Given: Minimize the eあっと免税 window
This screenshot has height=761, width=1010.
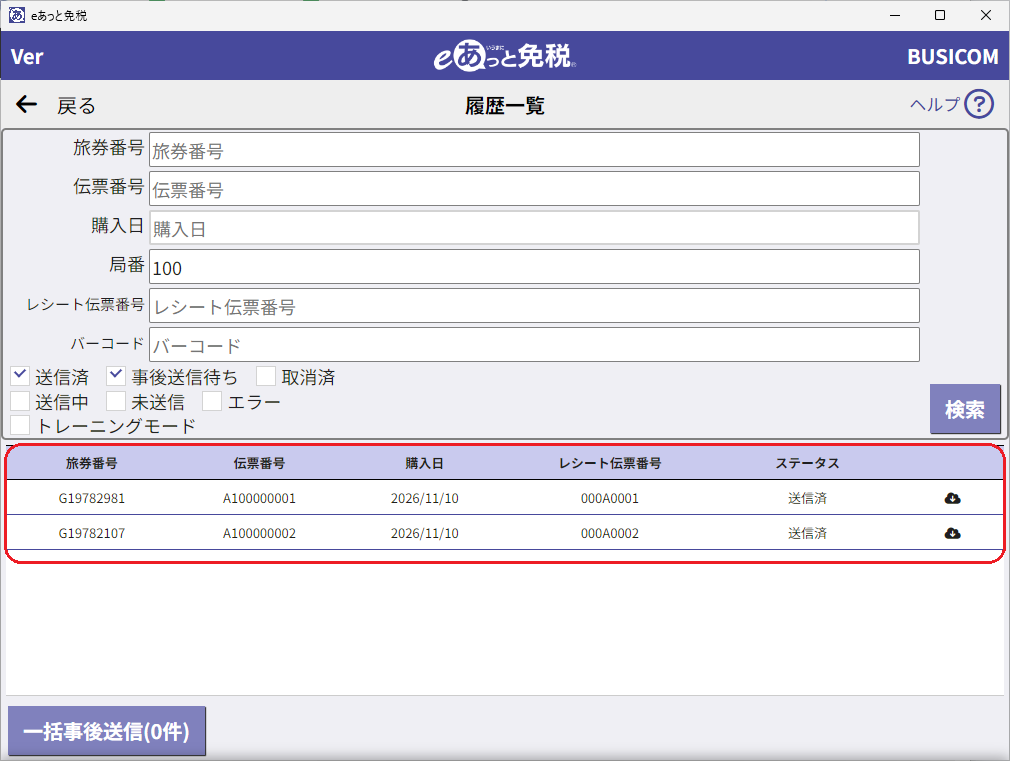Looking at the screenshot, I should [x=895, y=15].
